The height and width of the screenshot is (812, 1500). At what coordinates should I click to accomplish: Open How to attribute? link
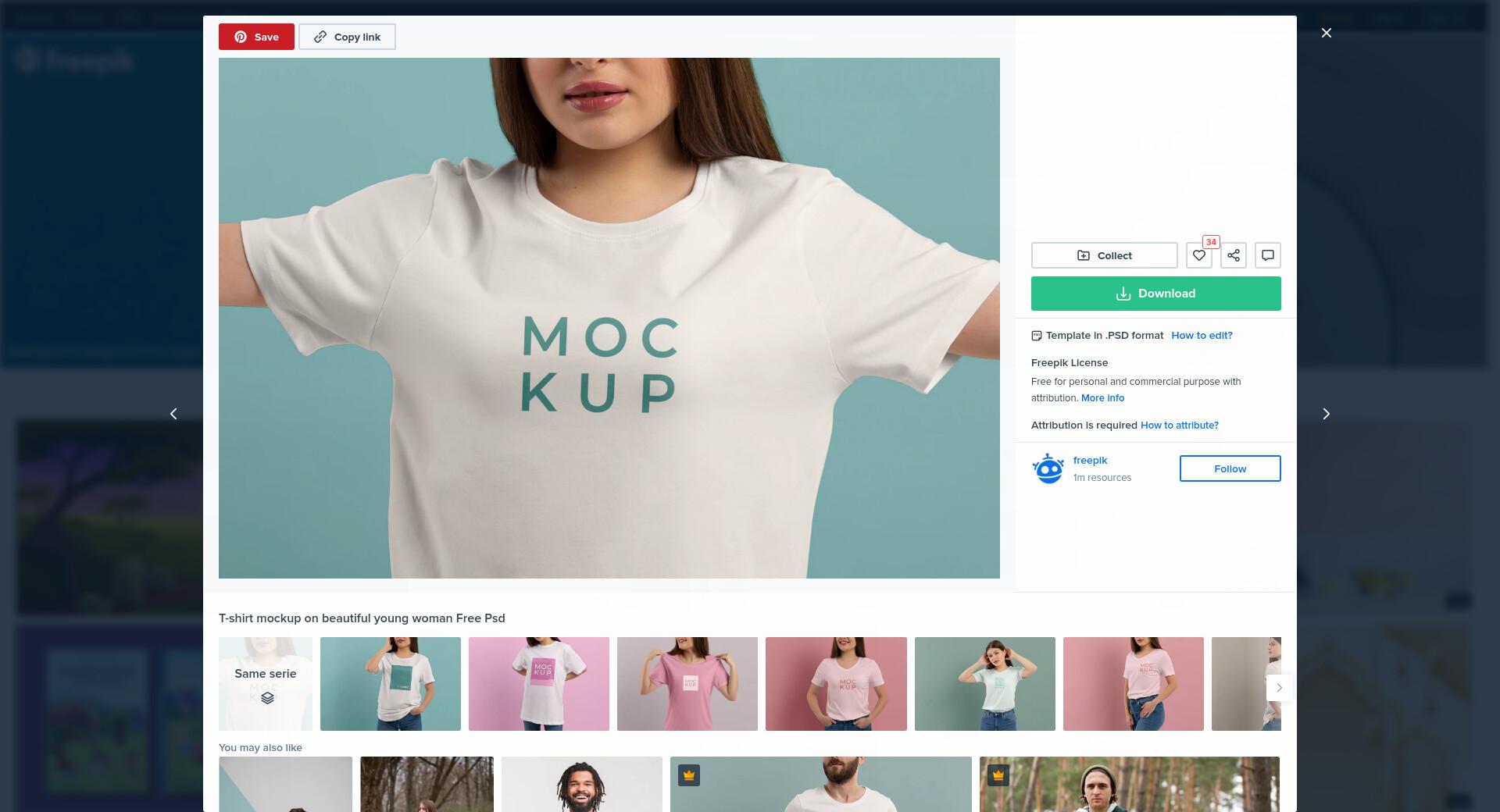click(1179, 425)
